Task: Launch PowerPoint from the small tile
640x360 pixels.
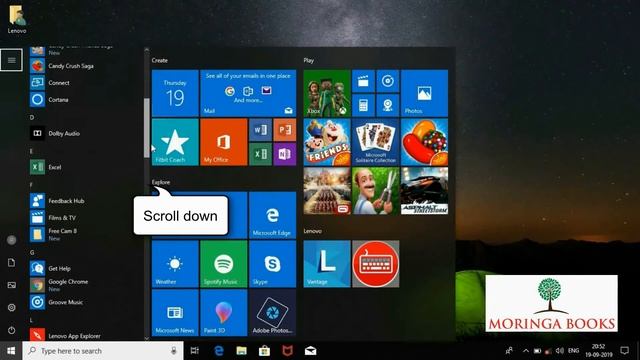Action: click(285, 130)
